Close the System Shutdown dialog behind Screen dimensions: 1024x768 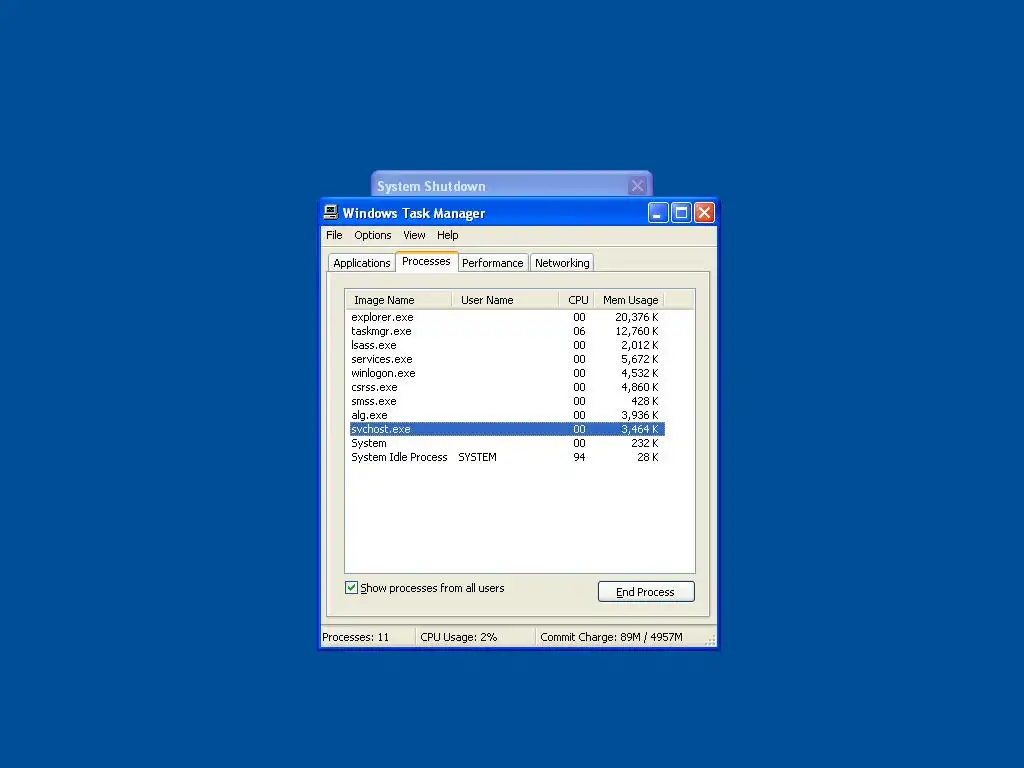tap(637, 186)
